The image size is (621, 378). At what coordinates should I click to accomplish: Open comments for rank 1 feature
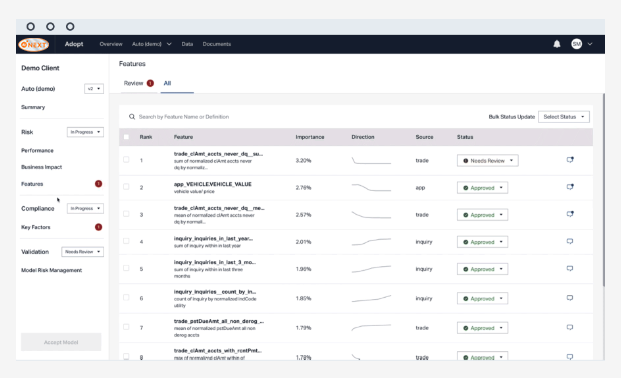click(570, 160)
